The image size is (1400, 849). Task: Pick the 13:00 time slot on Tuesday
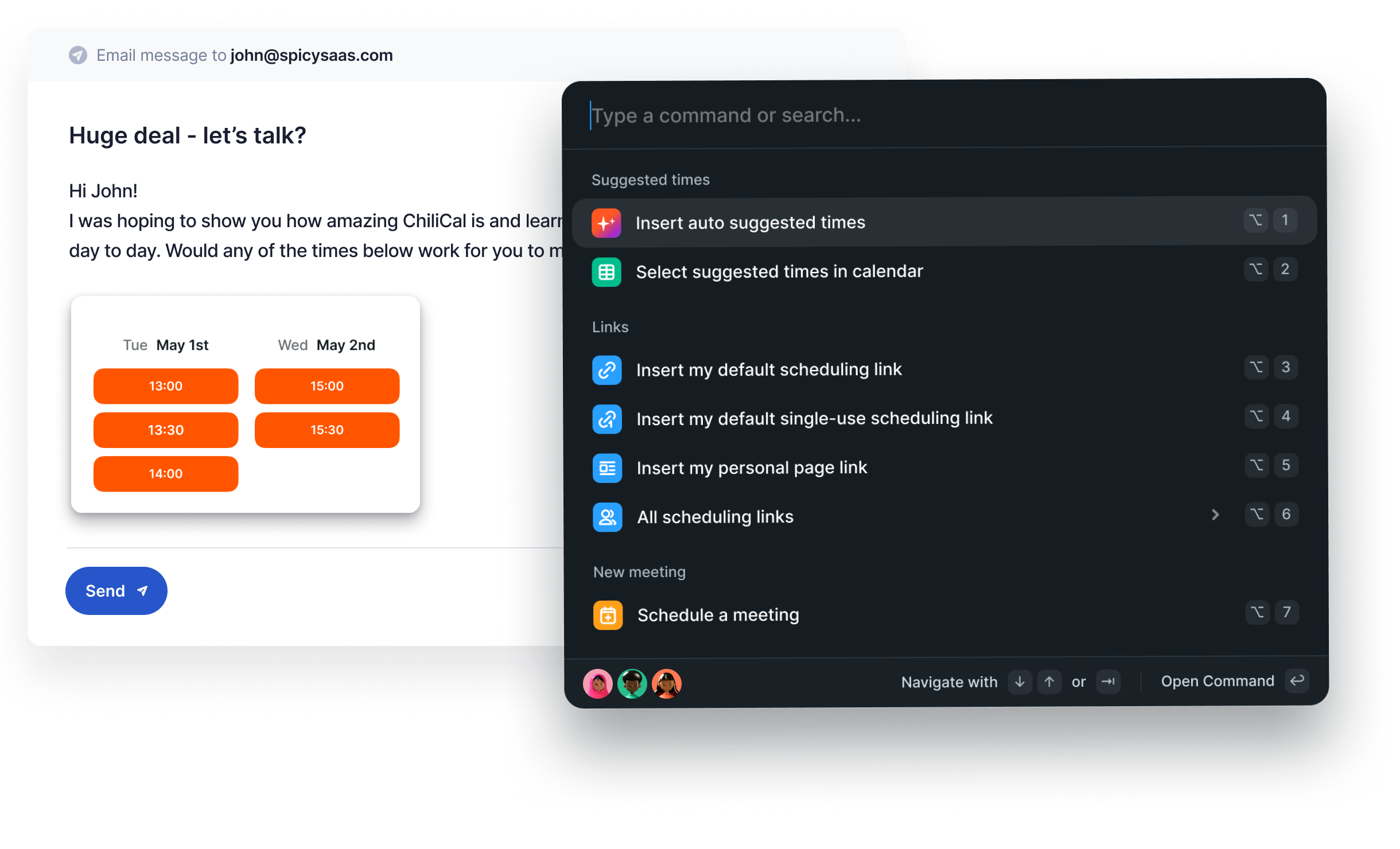click(166, 386)
